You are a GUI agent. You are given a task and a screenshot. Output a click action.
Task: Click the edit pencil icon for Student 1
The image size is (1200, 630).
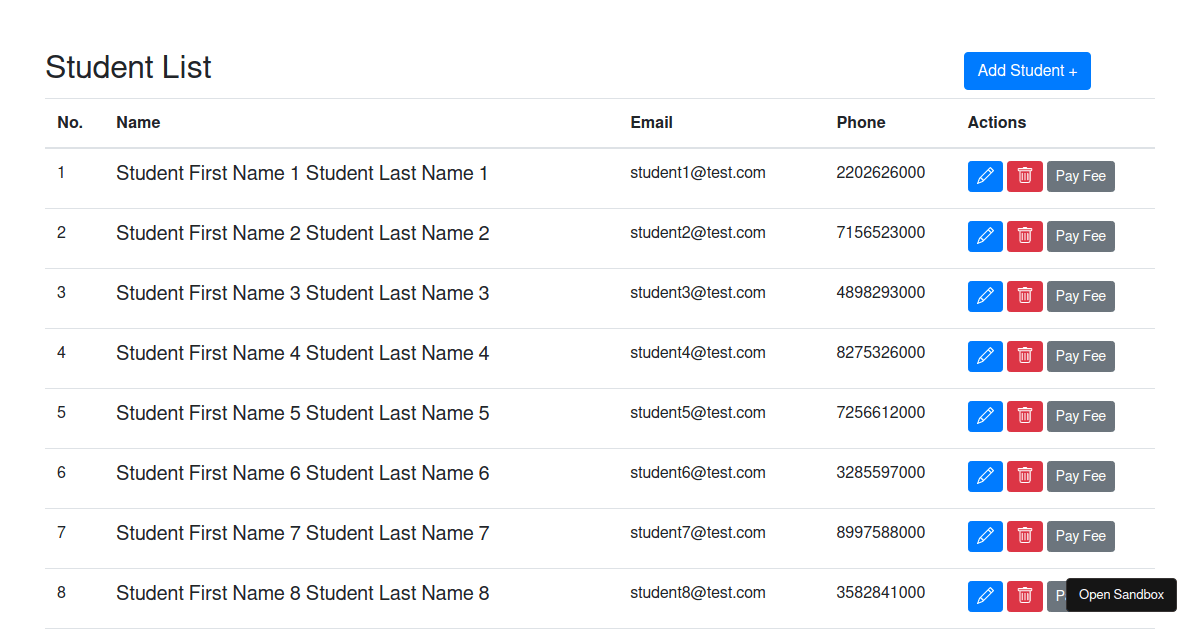pos(985,176)
